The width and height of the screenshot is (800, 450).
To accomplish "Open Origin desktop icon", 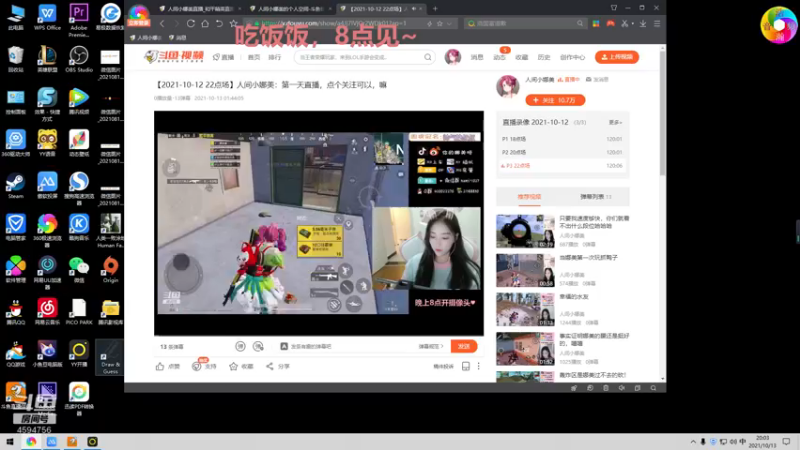I will click(x=110, y=269).
